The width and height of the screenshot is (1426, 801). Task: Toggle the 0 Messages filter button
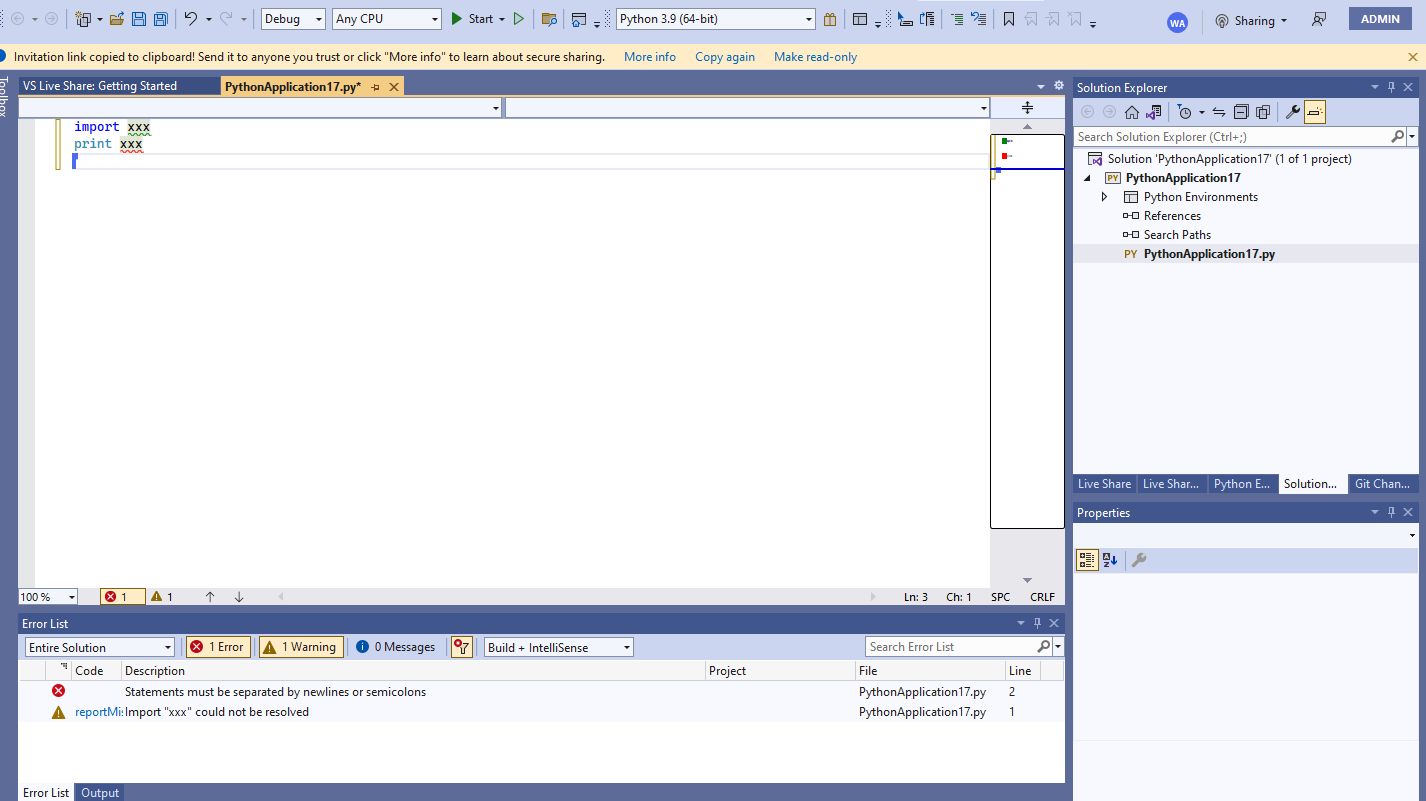(x=396, y=647)
